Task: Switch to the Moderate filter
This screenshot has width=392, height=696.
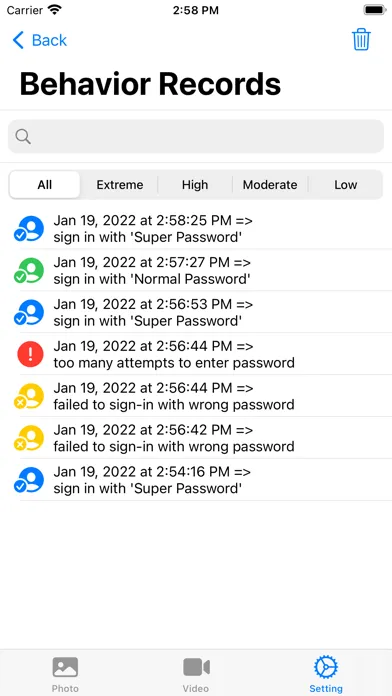Action: pos(270,185)
